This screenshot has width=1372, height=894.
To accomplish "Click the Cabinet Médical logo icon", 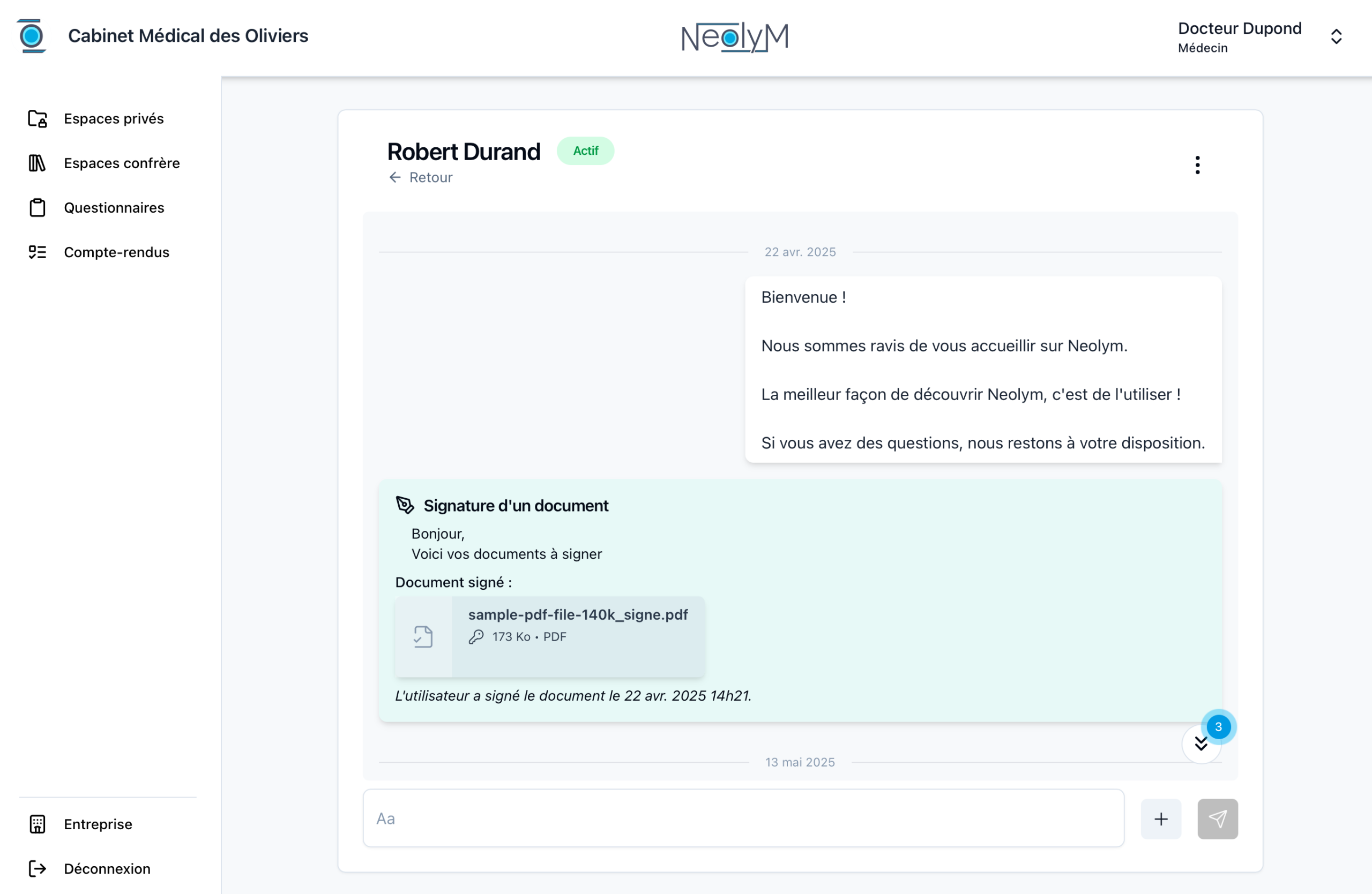I will click(32, 36).
